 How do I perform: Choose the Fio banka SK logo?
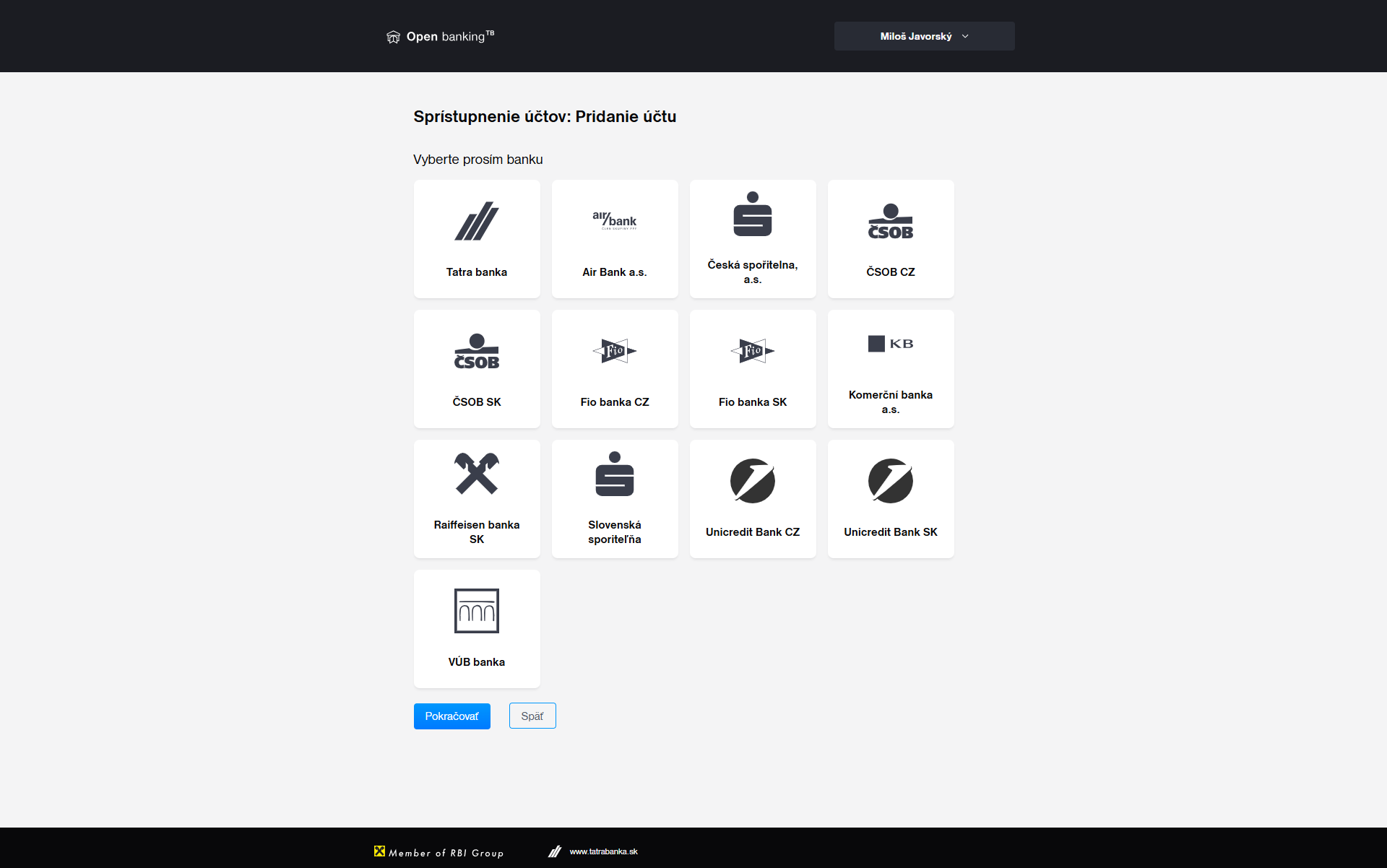753,351
